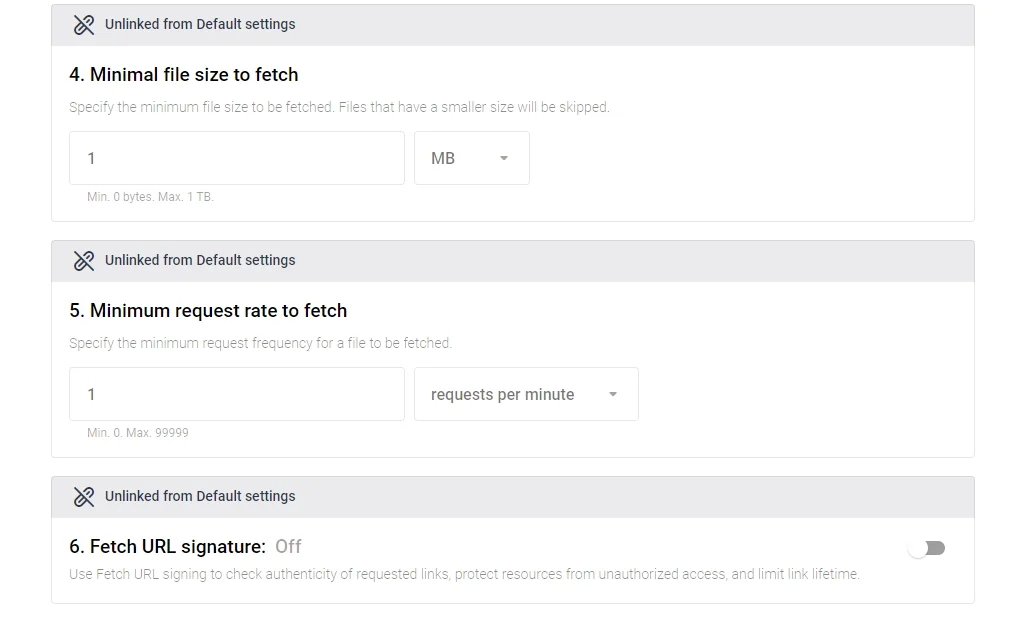Click 'Unlinked from Default settings' above URL signature
The image size is (1036, 628).
[200, 496]
